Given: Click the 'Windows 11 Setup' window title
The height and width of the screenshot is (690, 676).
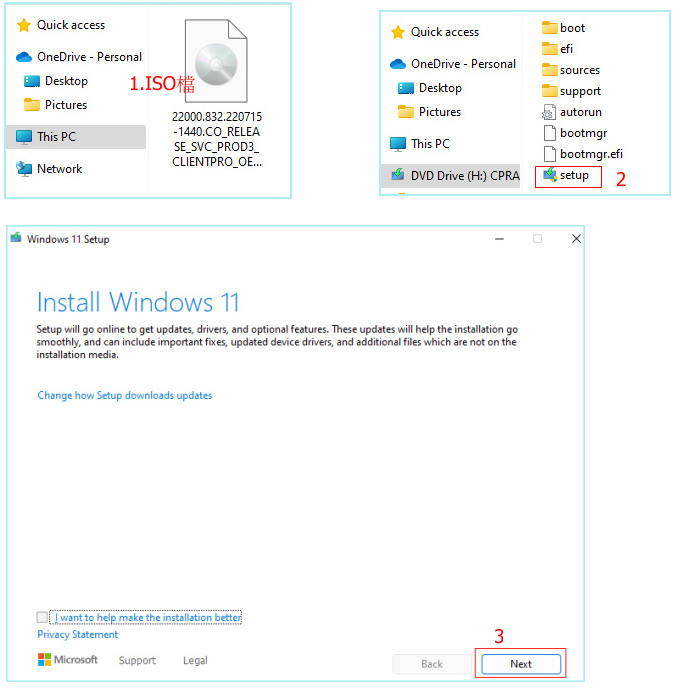Looking at the screenshot, I should (68, 239).
